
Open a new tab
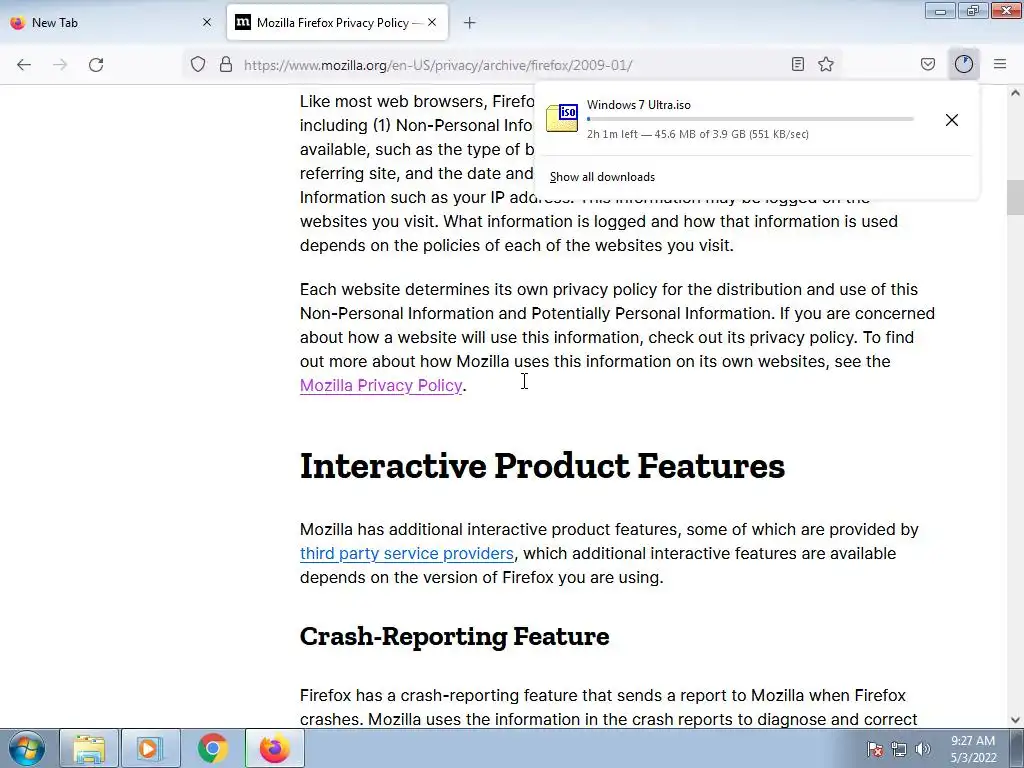click(470, 23)
